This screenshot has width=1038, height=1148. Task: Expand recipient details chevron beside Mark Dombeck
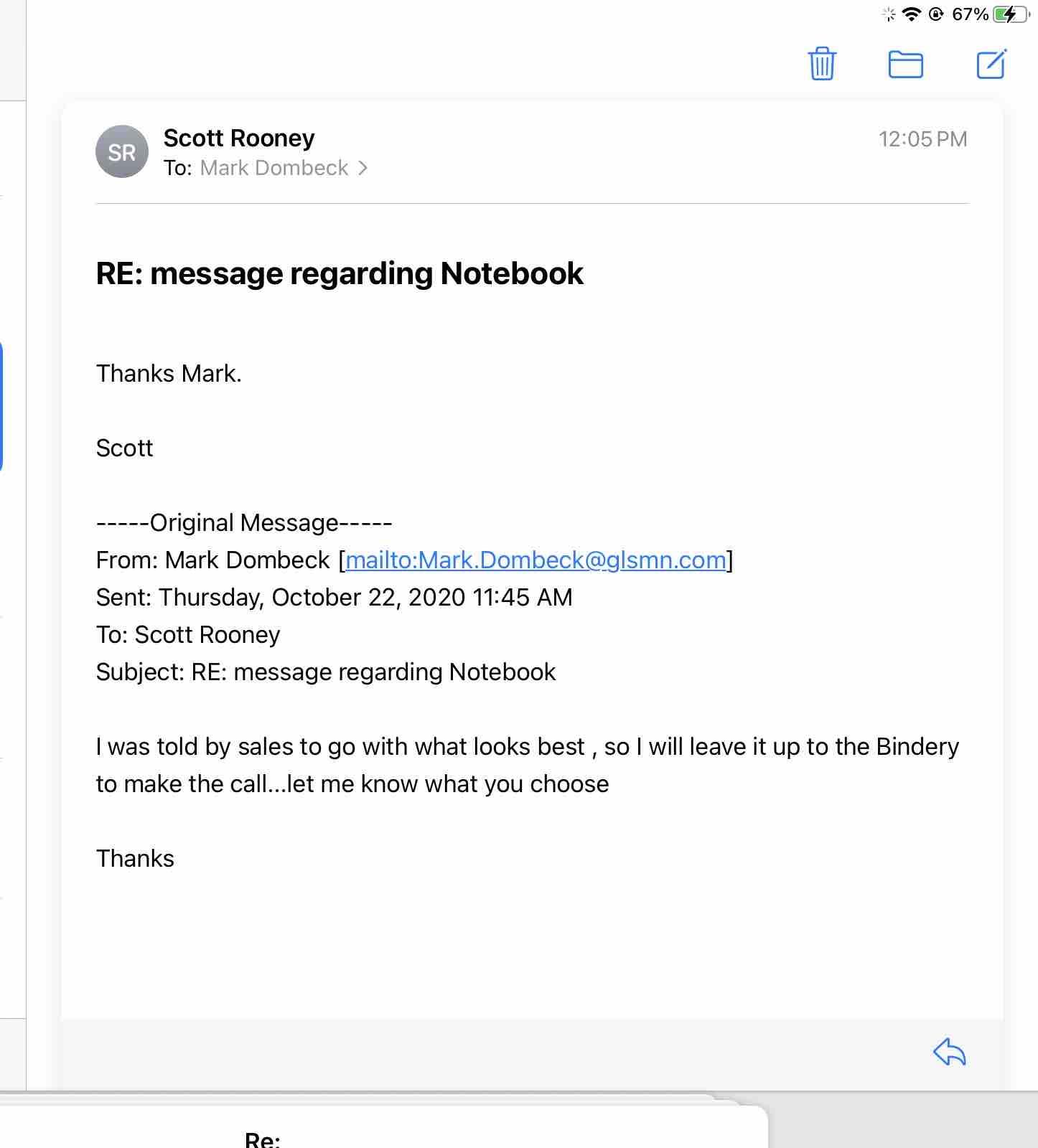(363, 168)
